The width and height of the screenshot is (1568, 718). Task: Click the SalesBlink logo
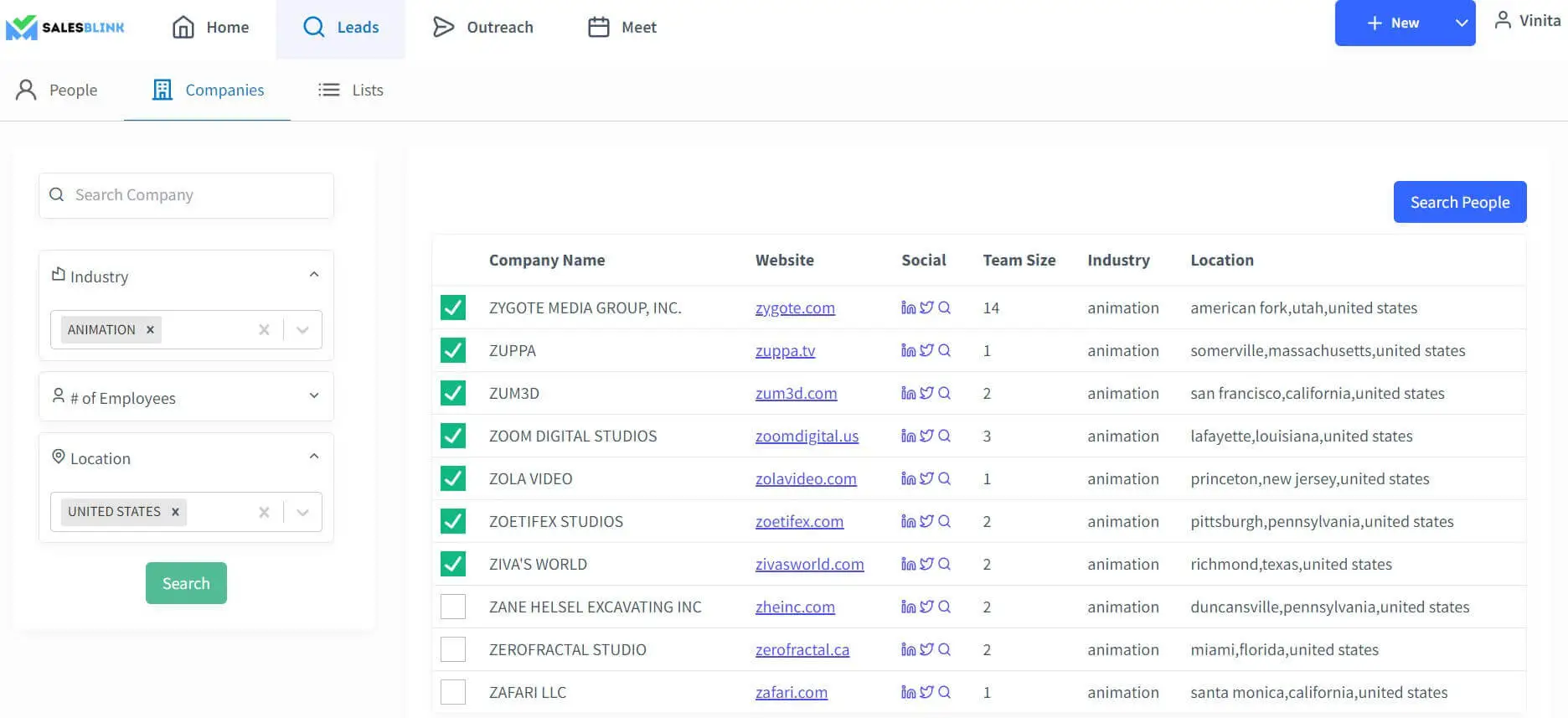coord(64,27)
